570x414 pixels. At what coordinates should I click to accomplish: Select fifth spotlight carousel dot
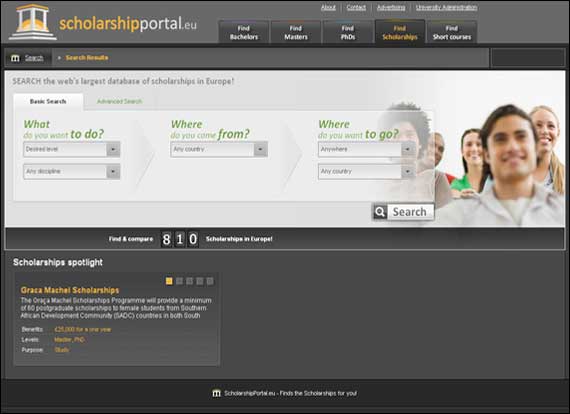click(210, 281)
